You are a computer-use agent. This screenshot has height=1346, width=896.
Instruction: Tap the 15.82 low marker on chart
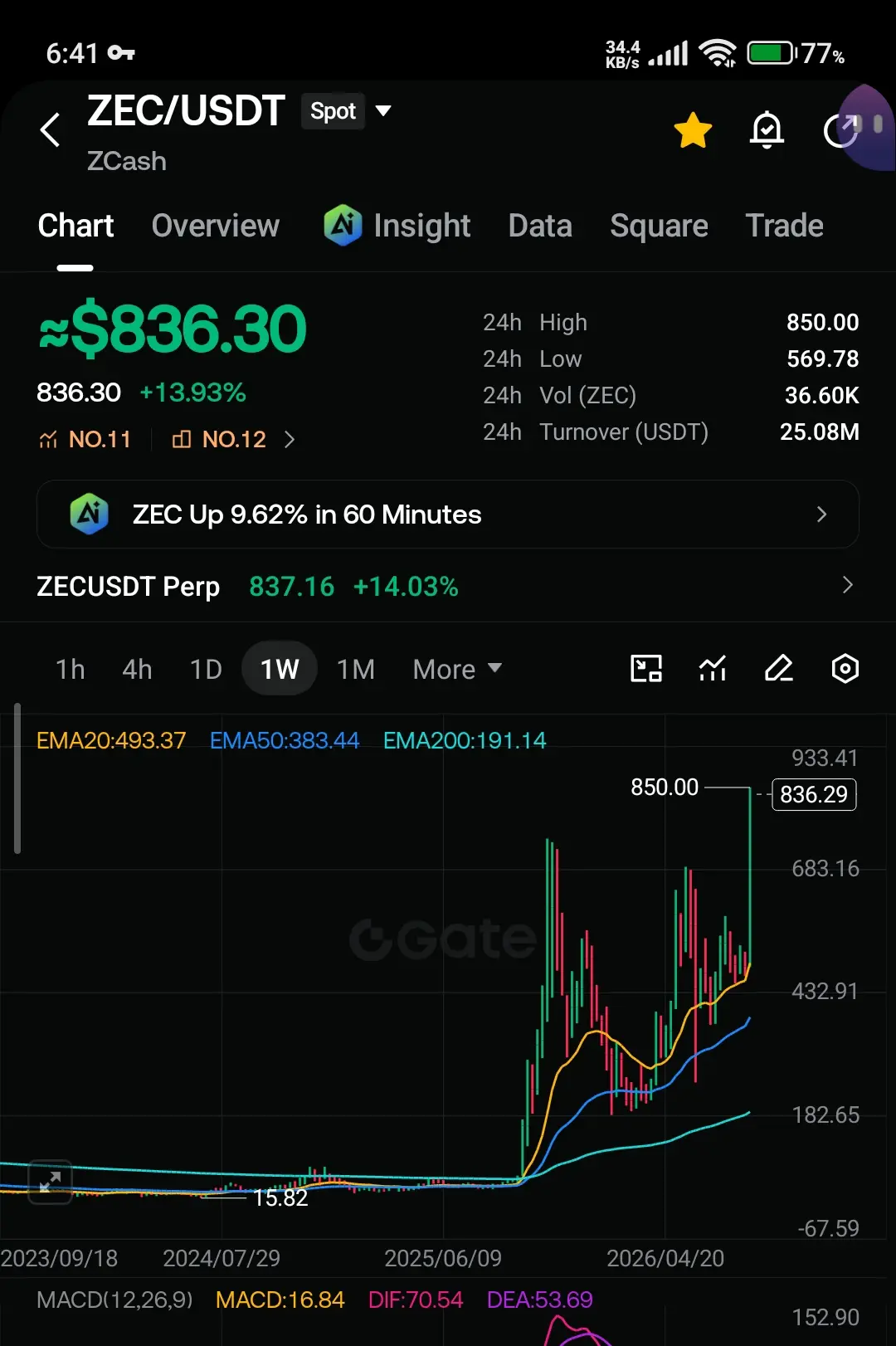click(x=280, y=1197)
